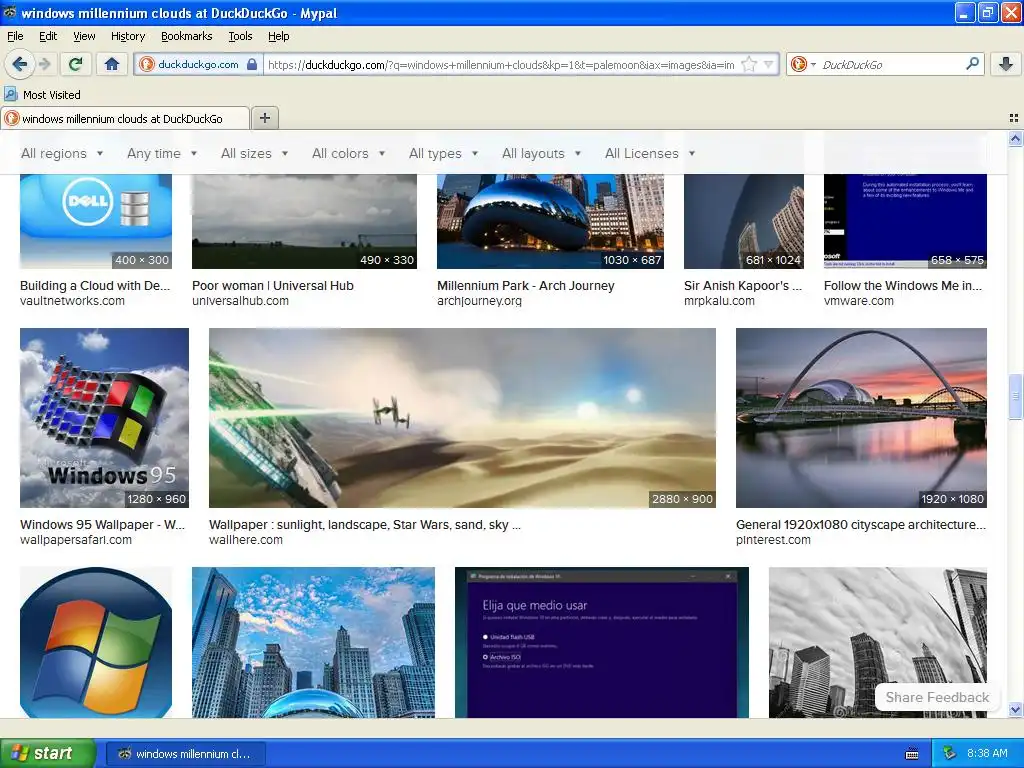
Task: Open the URL history dropdown arrow
Action: point(769,64)
